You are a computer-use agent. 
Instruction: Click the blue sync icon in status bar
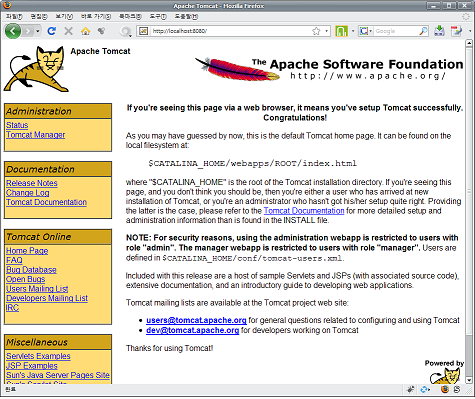pyautogui.click(x=424, y=389)
